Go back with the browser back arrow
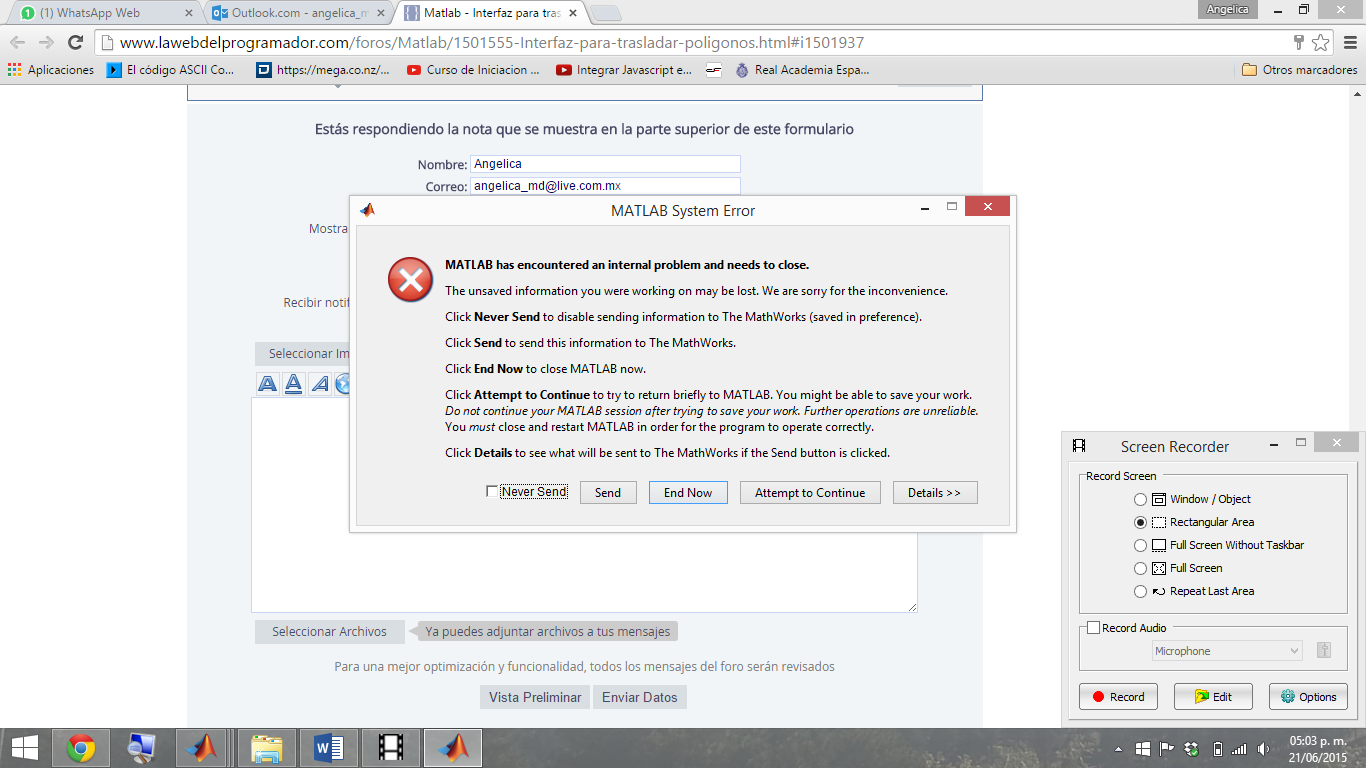Screen dimensions: 1366x768 pyautogui.click(x=18, y=43)
